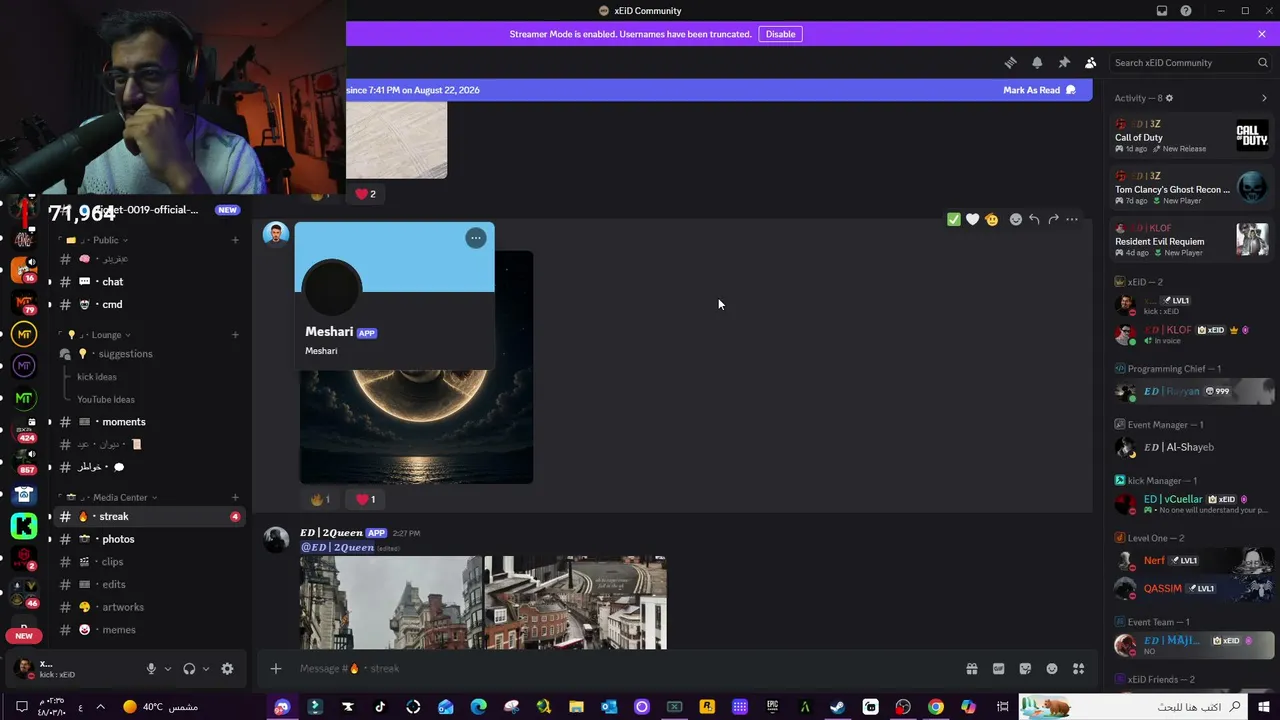
Task: Deafen with headphones icon
Action: click(189, 669)
